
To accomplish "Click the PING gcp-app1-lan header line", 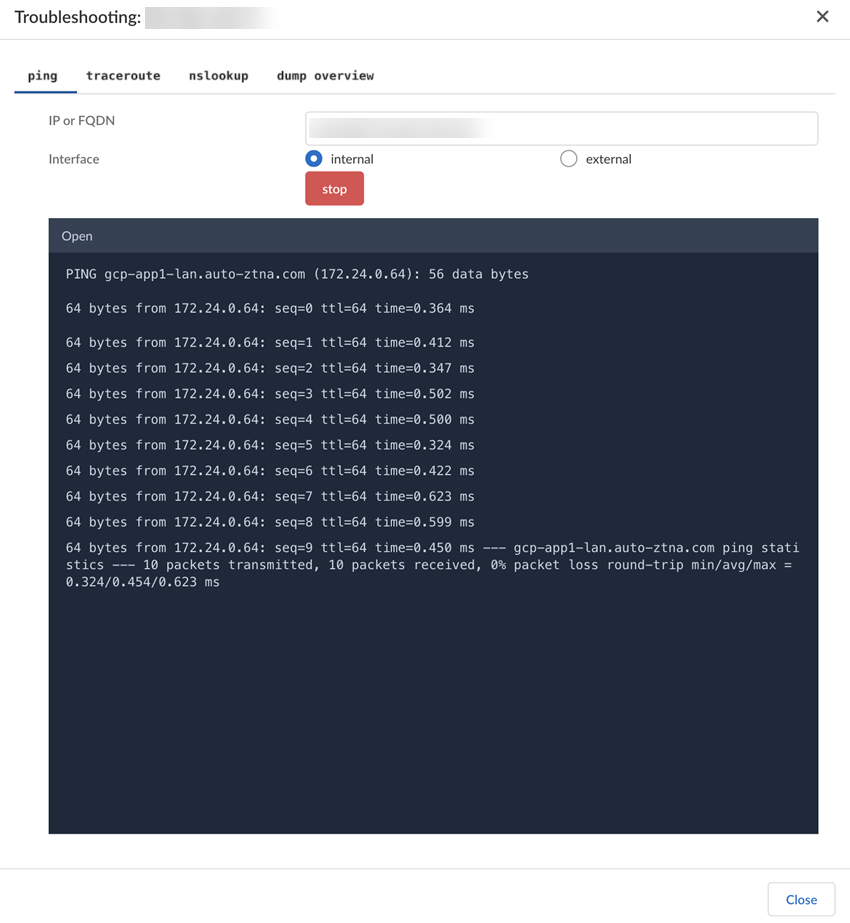I will (298, 273).
